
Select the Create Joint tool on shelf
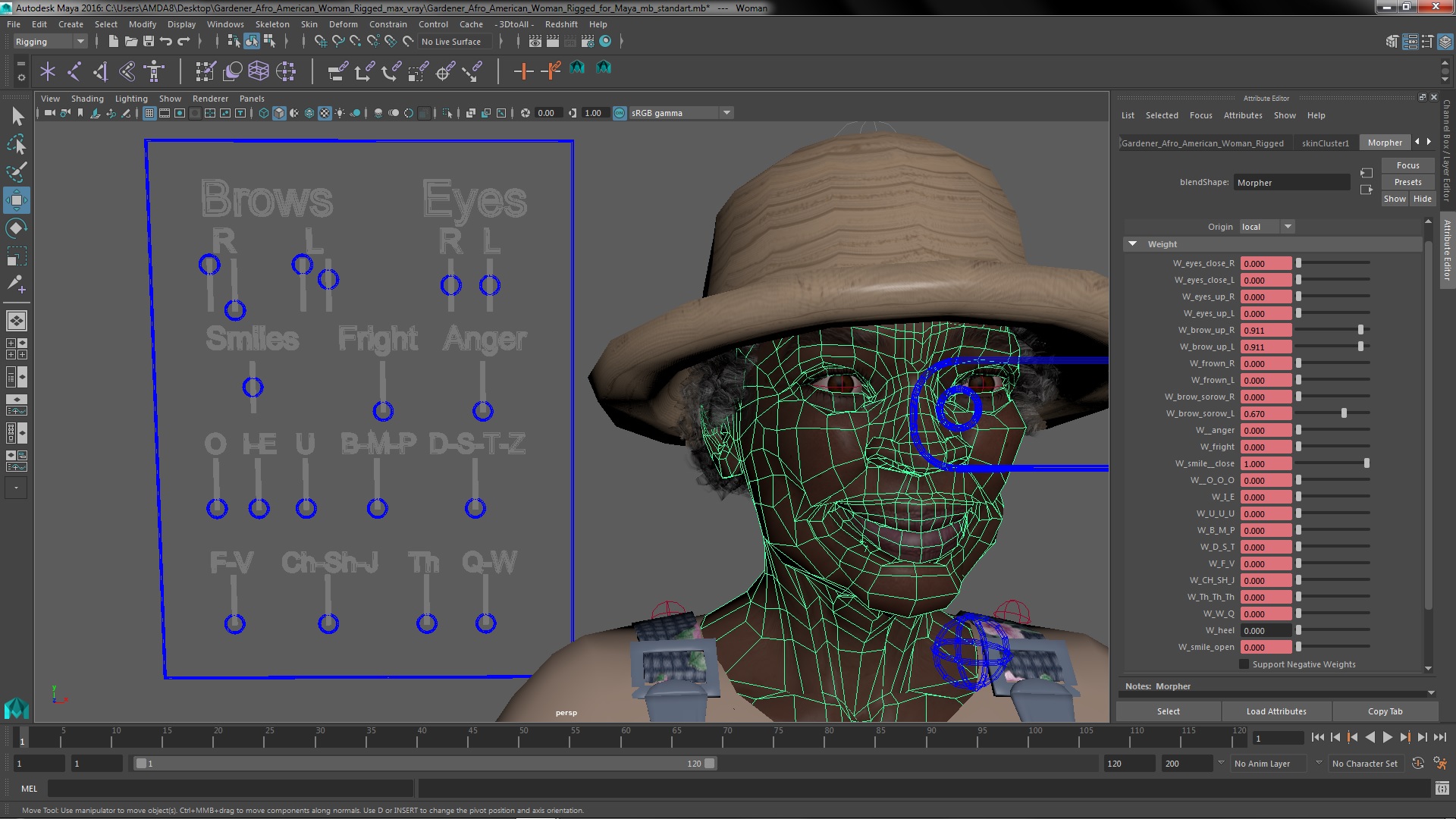(74, 72)
